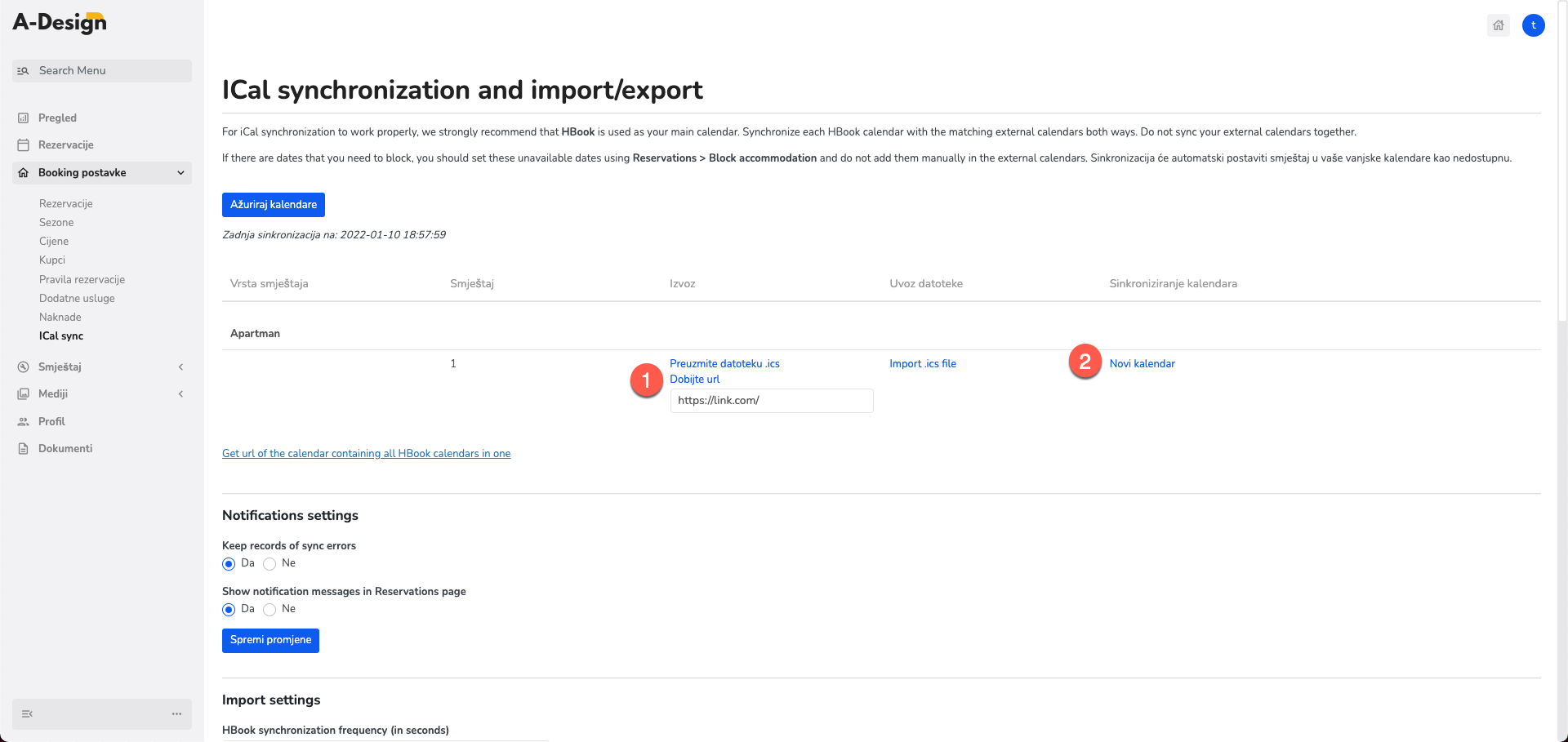1568x742 pixels.
Task: Open the three-dot options at sidebar bottom
Action: point(176,714)
